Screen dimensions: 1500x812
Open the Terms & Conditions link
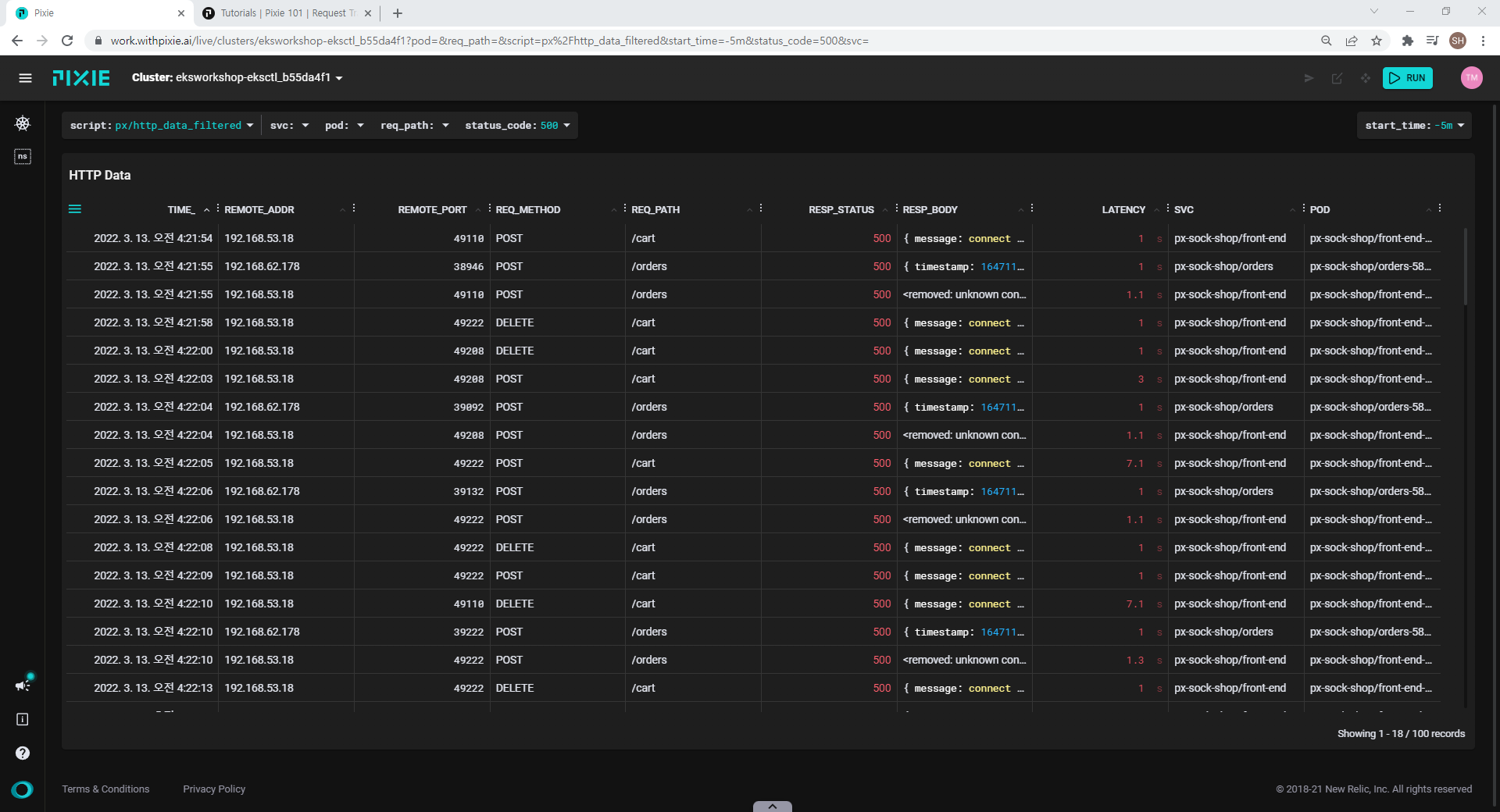point(105,789)
